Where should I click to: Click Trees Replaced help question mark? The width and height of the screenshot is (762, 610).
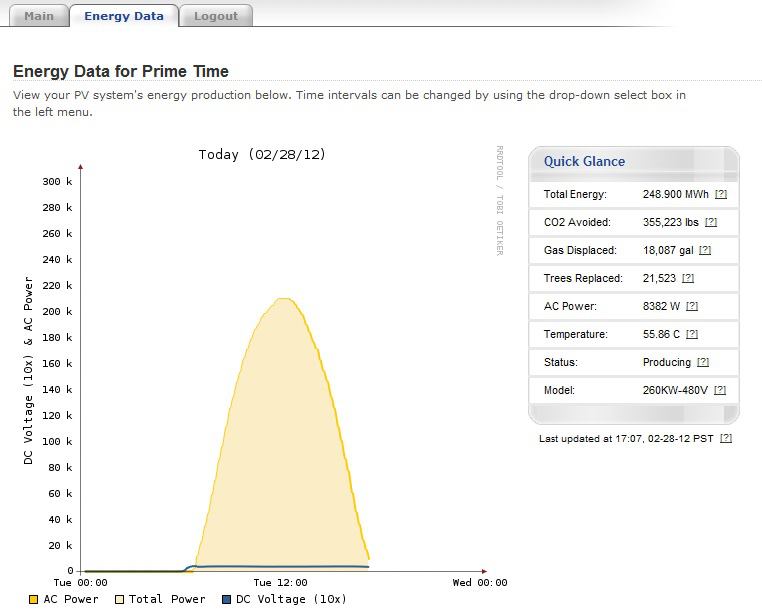[688, 278]
